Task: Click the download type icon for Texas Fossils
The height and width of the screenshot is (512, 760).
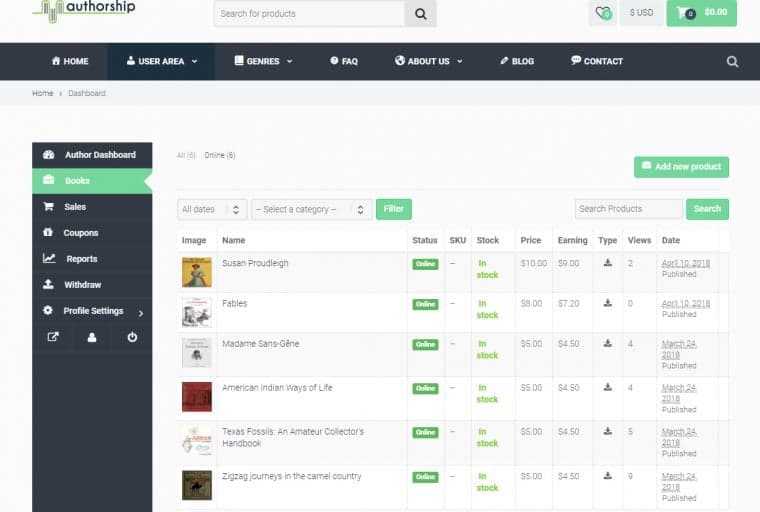Action: 607,431
